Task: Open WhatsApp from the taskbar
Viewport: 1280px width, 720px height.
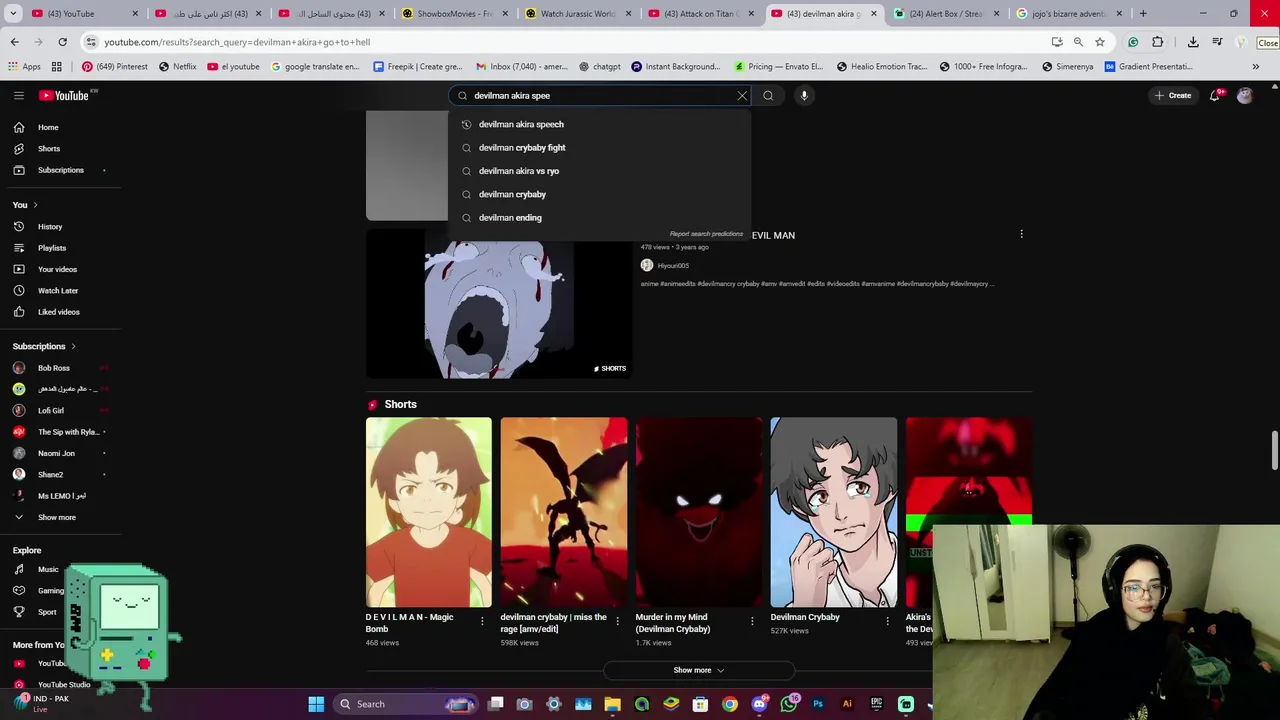Action: click(x=789, y=704)
